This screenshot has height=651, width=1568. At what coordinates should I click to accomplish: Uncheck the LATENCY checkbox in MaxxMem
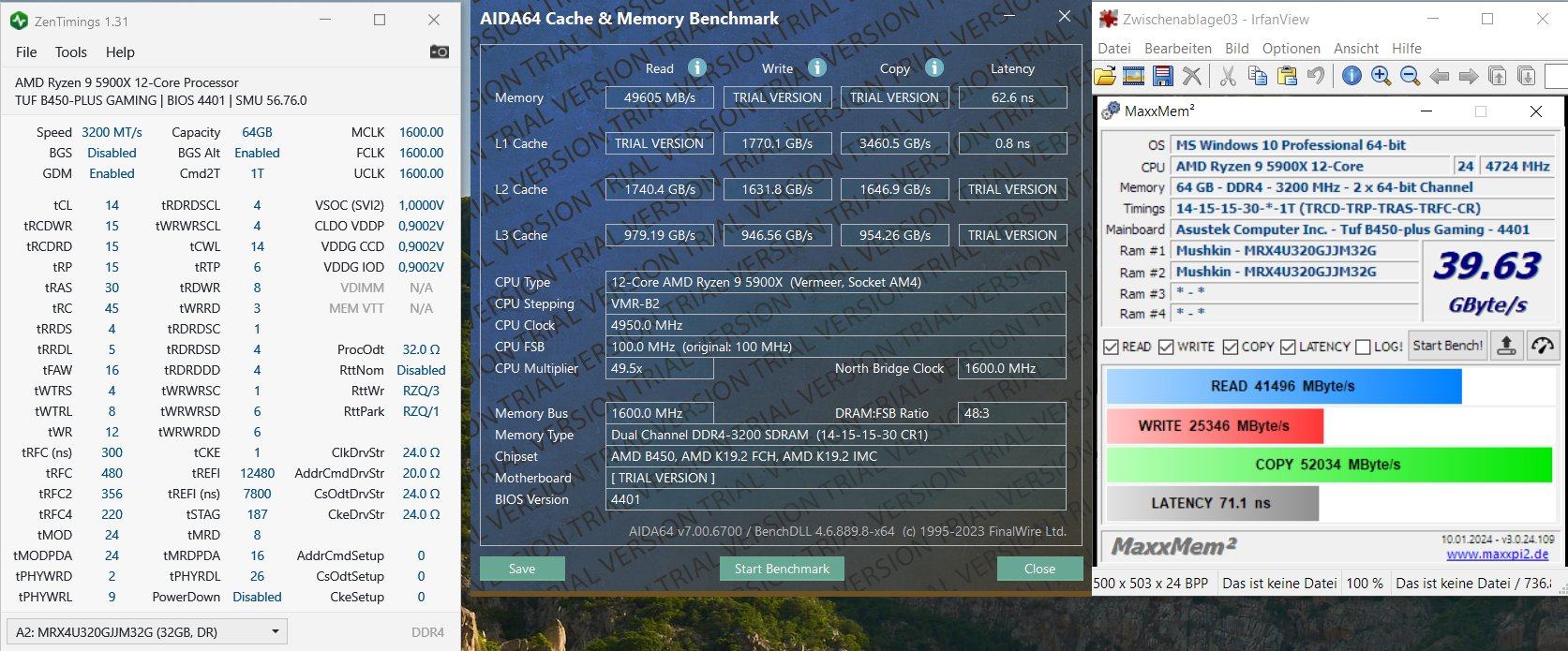point(1288,347)
